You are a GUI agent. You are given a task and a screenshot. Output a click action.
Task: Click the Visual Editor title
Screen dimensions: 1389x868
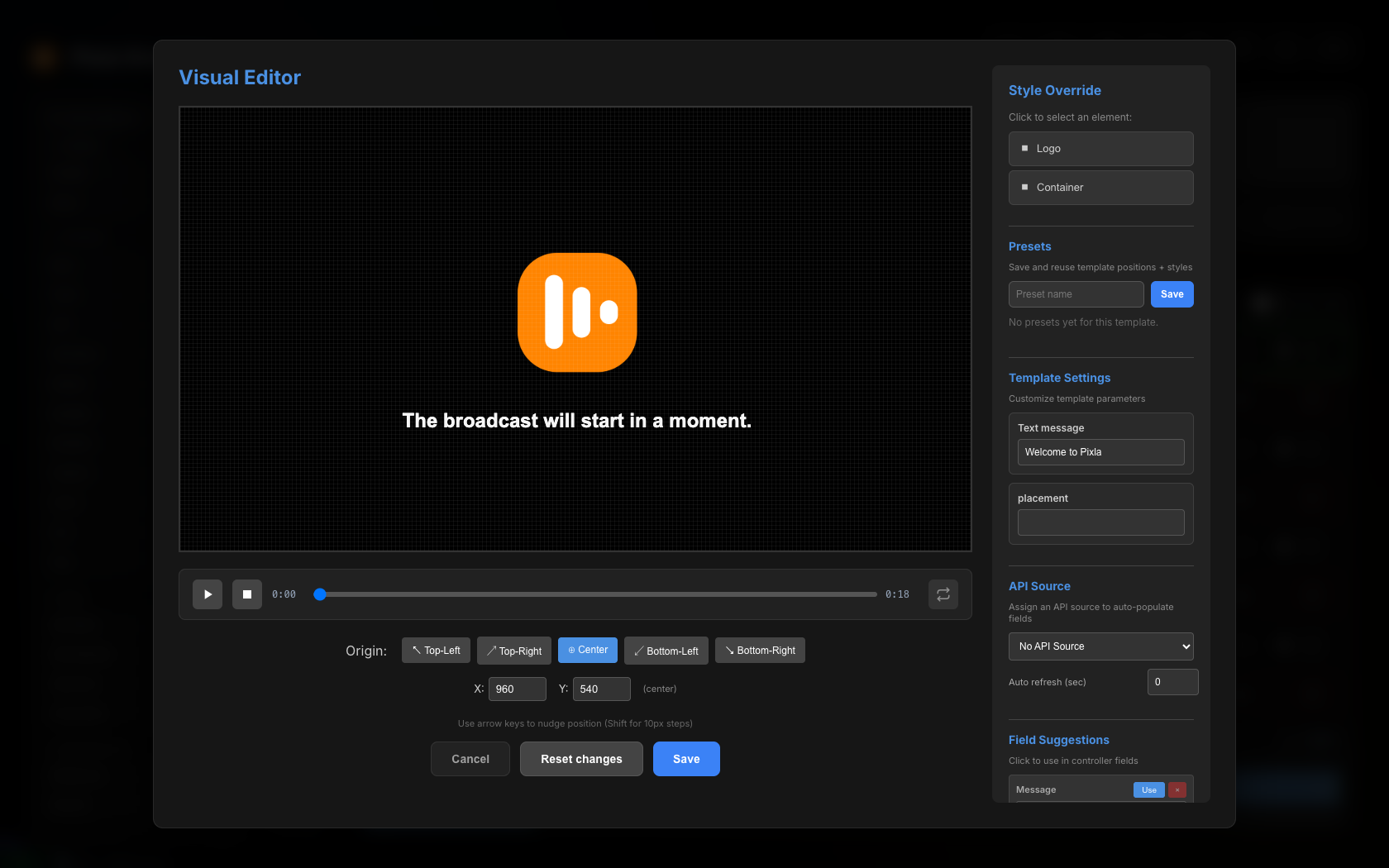click(x=240, y=78)
